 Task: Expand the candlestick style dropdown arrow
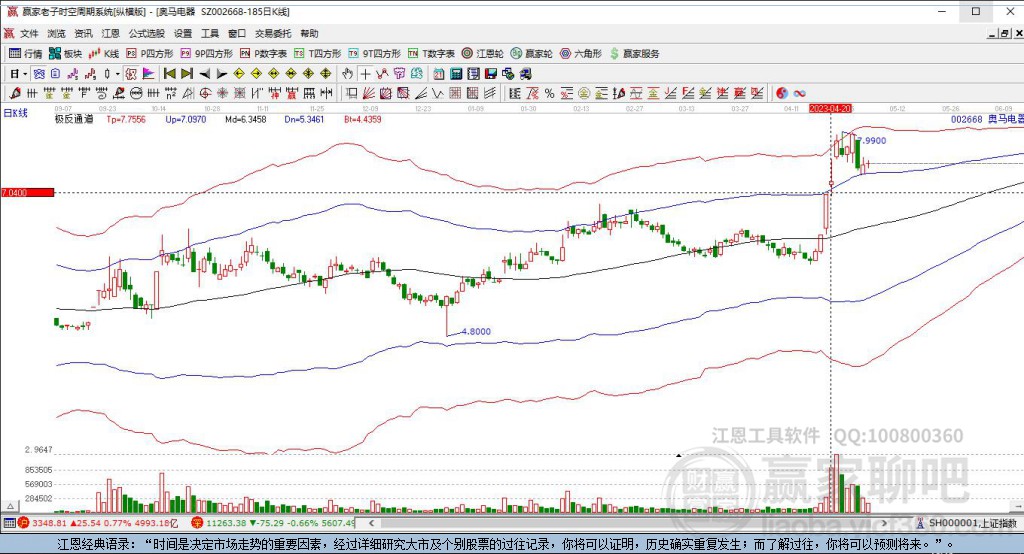tap(118, 74)
